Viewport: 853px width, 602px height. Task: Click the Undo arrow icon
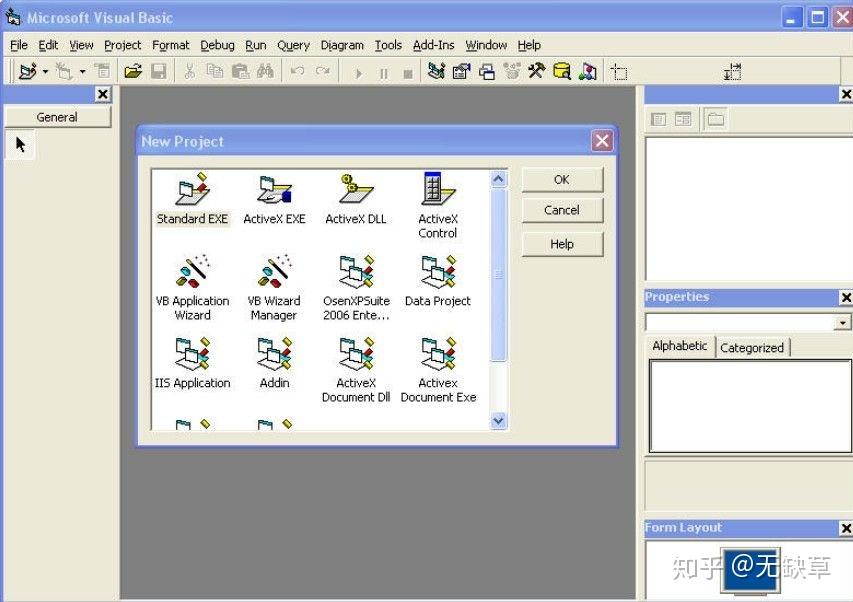tap(297, 71)
